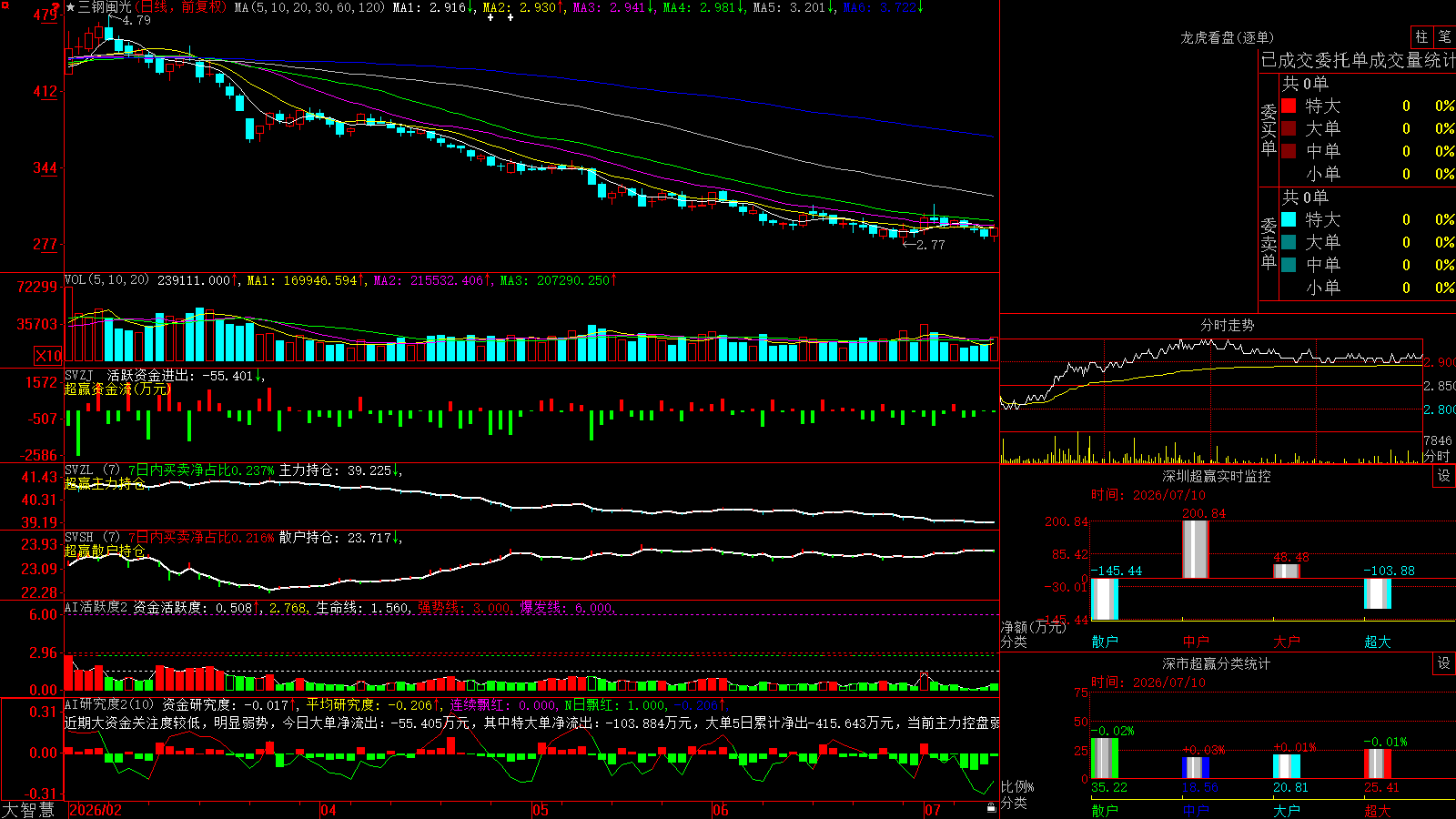
Task: Click the MA(5,10,20,30,60,120) indicator label
Action: (310, 7)
